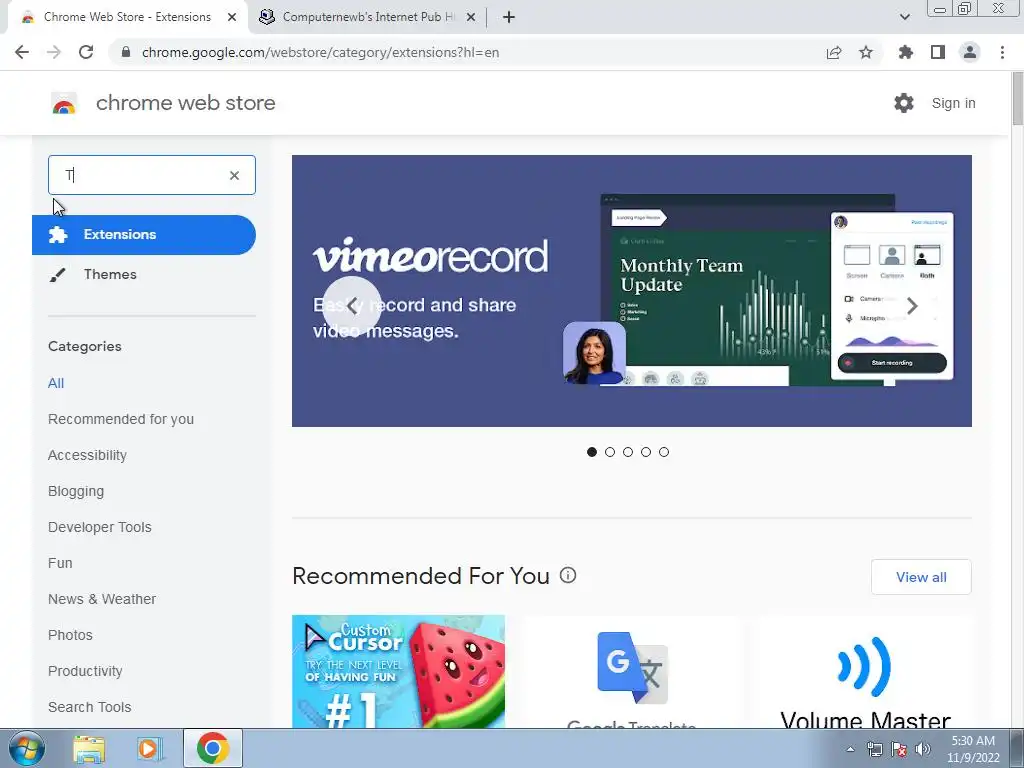The width and height of the screenshot is (1024, 768).
Task: Open the Extensions puzzle icon in toolbar
Action: [906, 52]
